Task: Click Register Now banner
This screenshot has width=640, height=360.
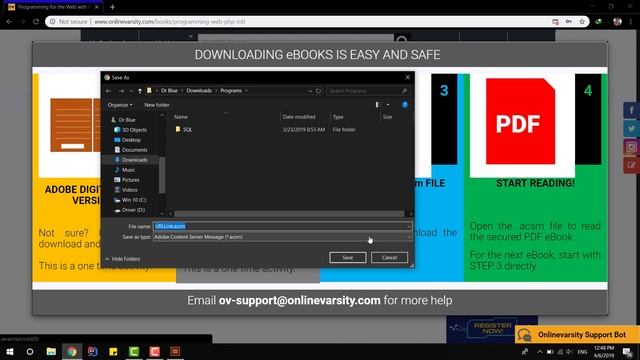Action: pyautogui.click(x=492, y=329)
